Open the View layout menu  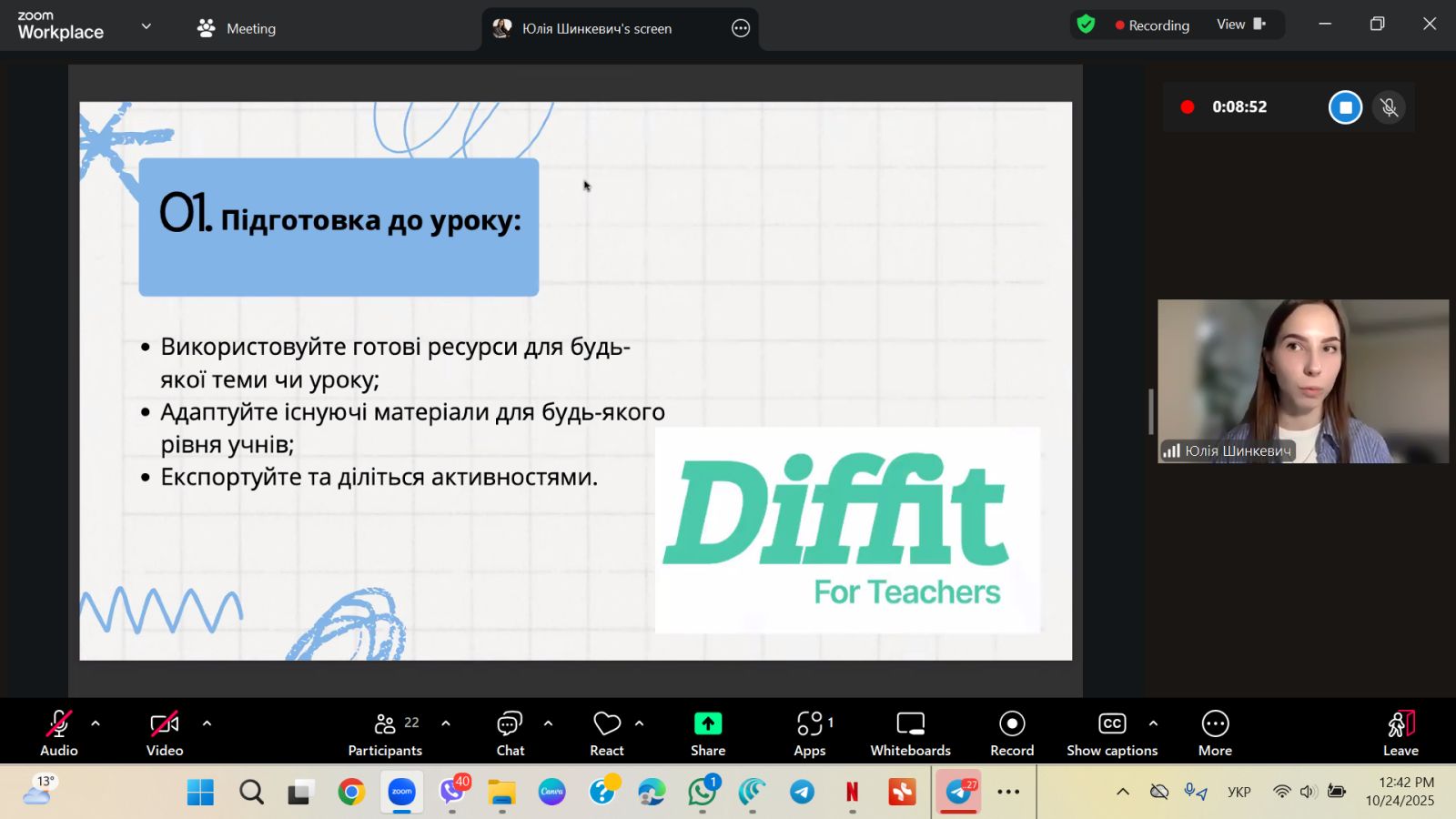tap(1240, 25)
